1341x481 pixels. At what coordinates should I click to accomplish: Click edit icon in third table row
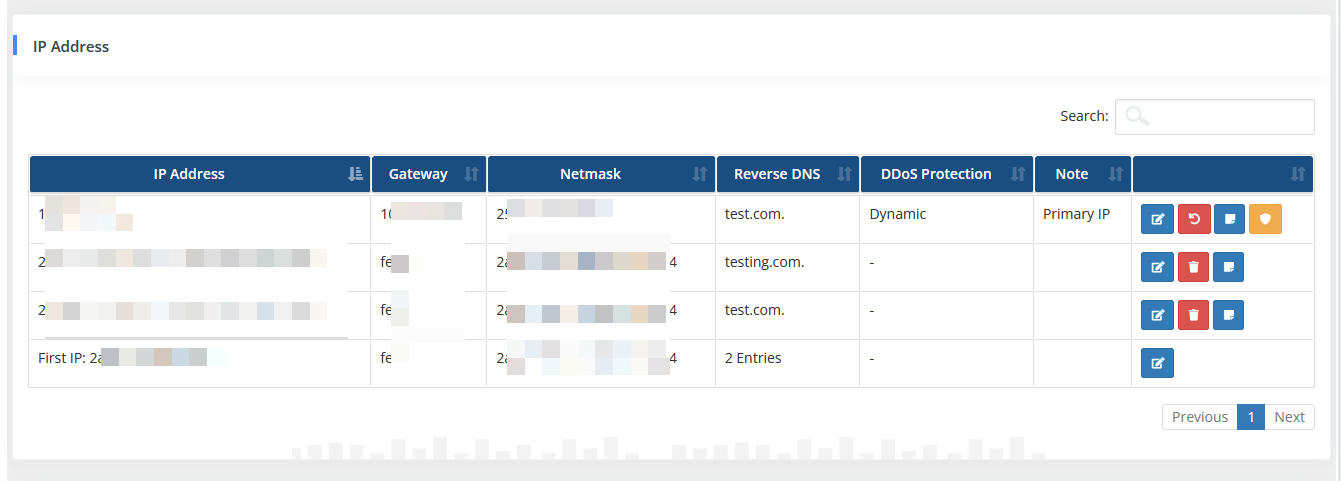pyautogui.click(x=1157, y=315)
